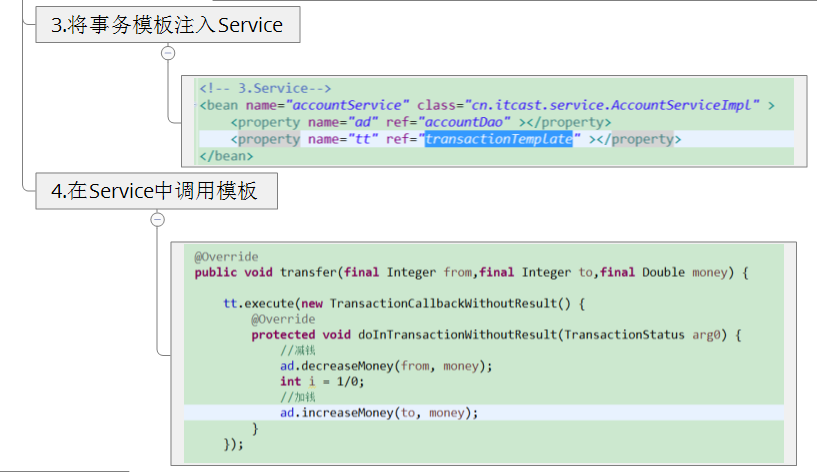Click the '});' closing line
The height and width of the screenshot is (472, 817).
click(233, 444)
